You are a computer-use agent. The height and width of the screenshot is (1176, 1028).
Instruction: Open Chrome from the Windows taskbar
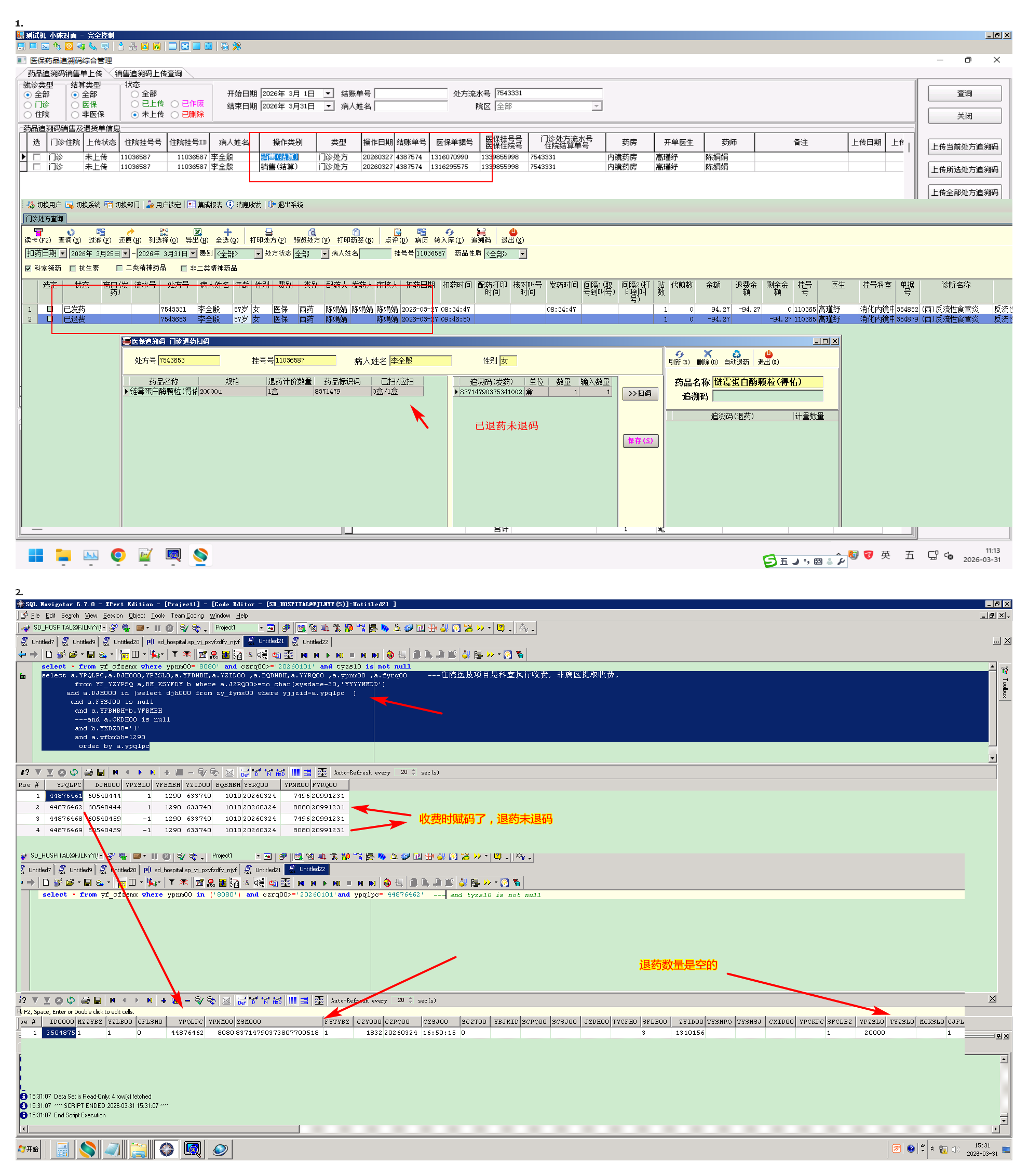[x=118, y=556]
